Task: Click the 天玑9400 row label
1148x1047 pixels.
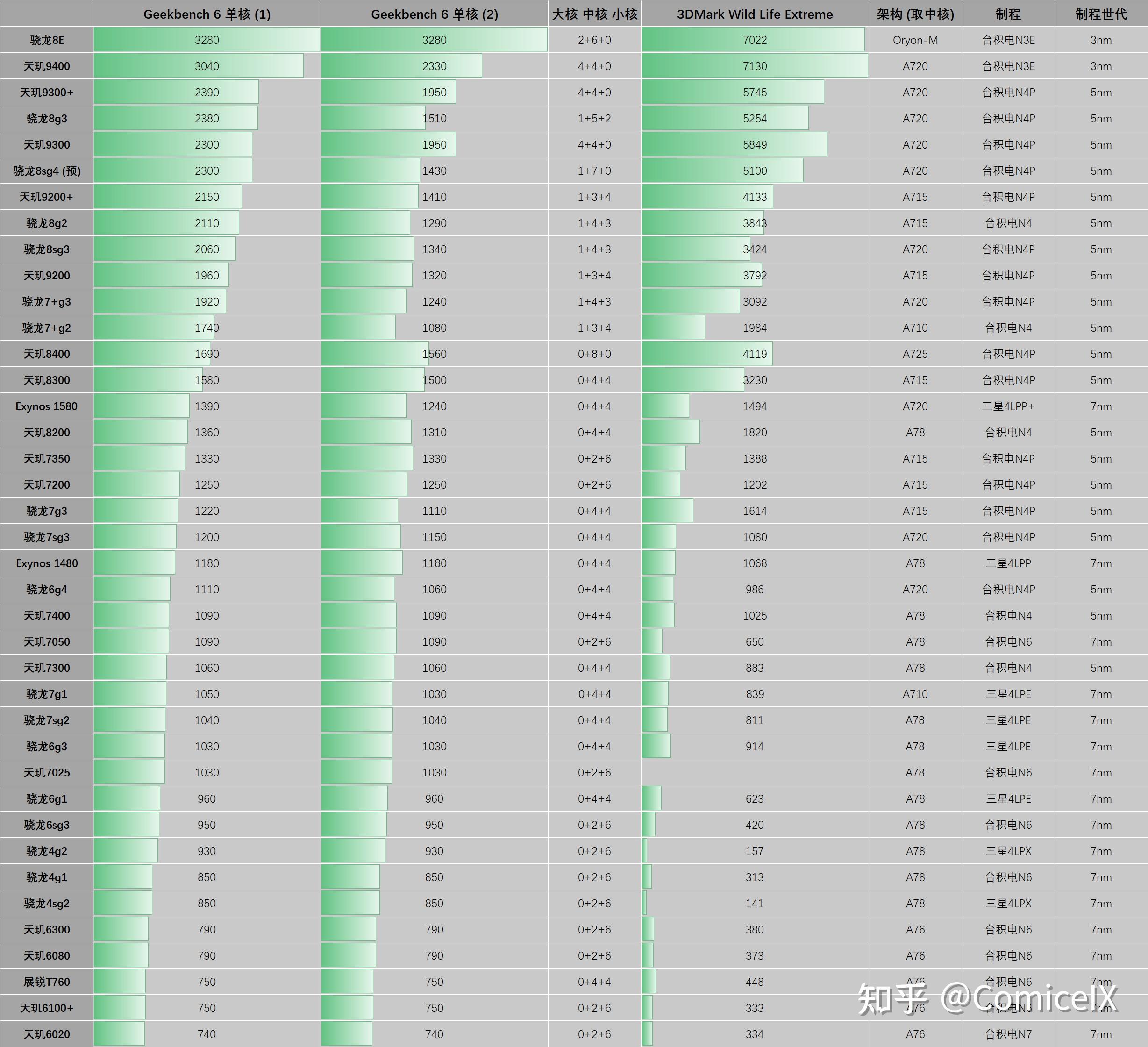Action: [47, 66]
